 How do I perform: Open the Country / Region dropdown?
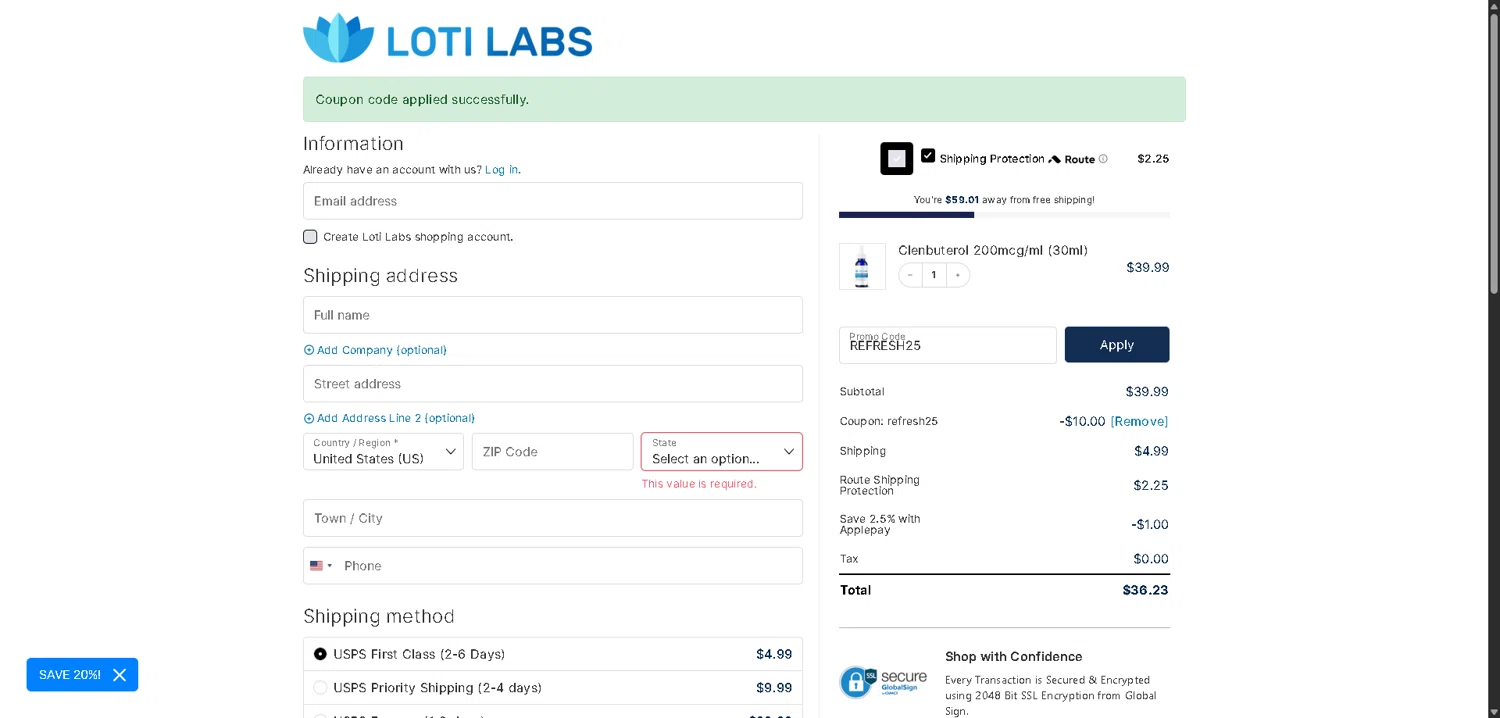pyautogui.click(x=383, y=452)
